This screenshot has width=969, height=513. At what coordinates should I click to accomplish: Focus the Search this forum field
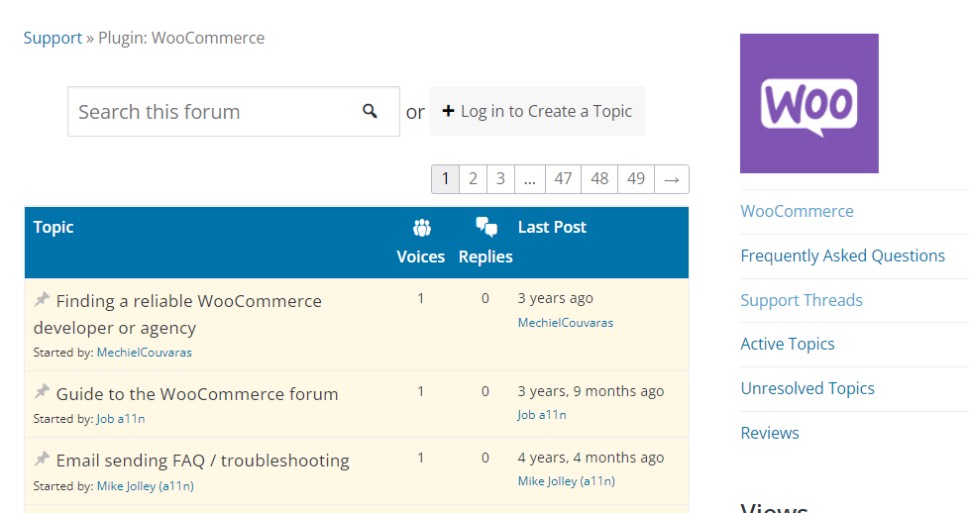pyautogui.click(x=234, y=112)
